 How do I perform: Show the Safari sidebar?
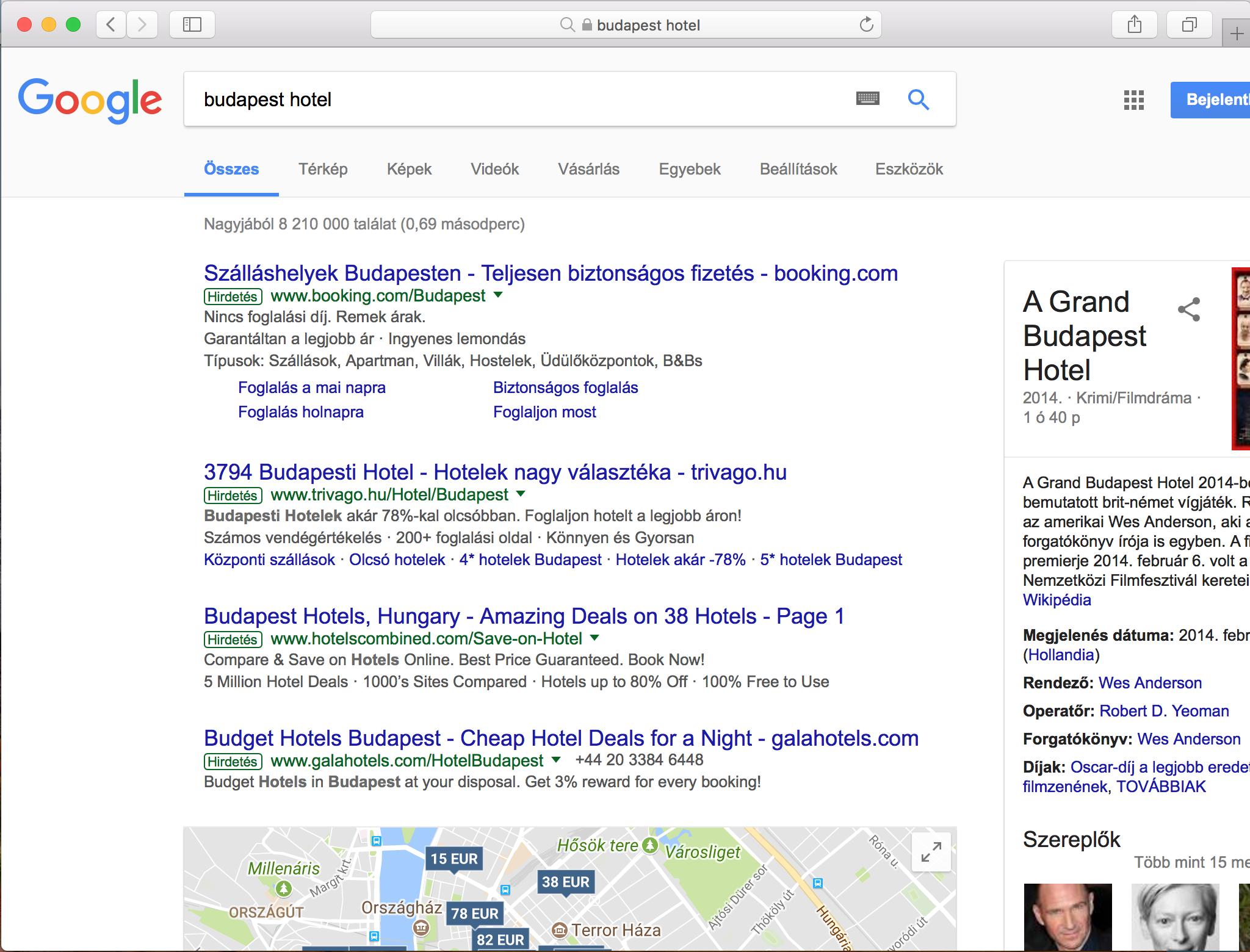pyautogui.click(x=192, y=24)
